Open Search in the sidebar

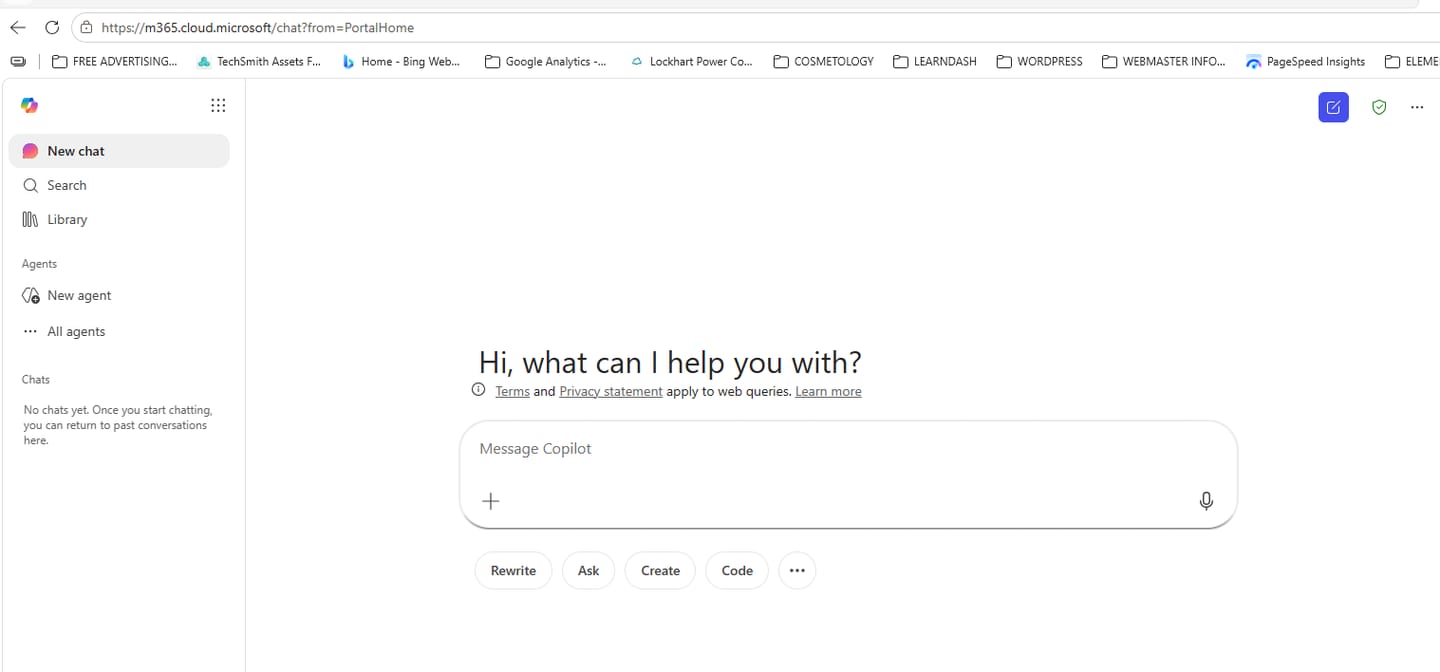(119, 185)
